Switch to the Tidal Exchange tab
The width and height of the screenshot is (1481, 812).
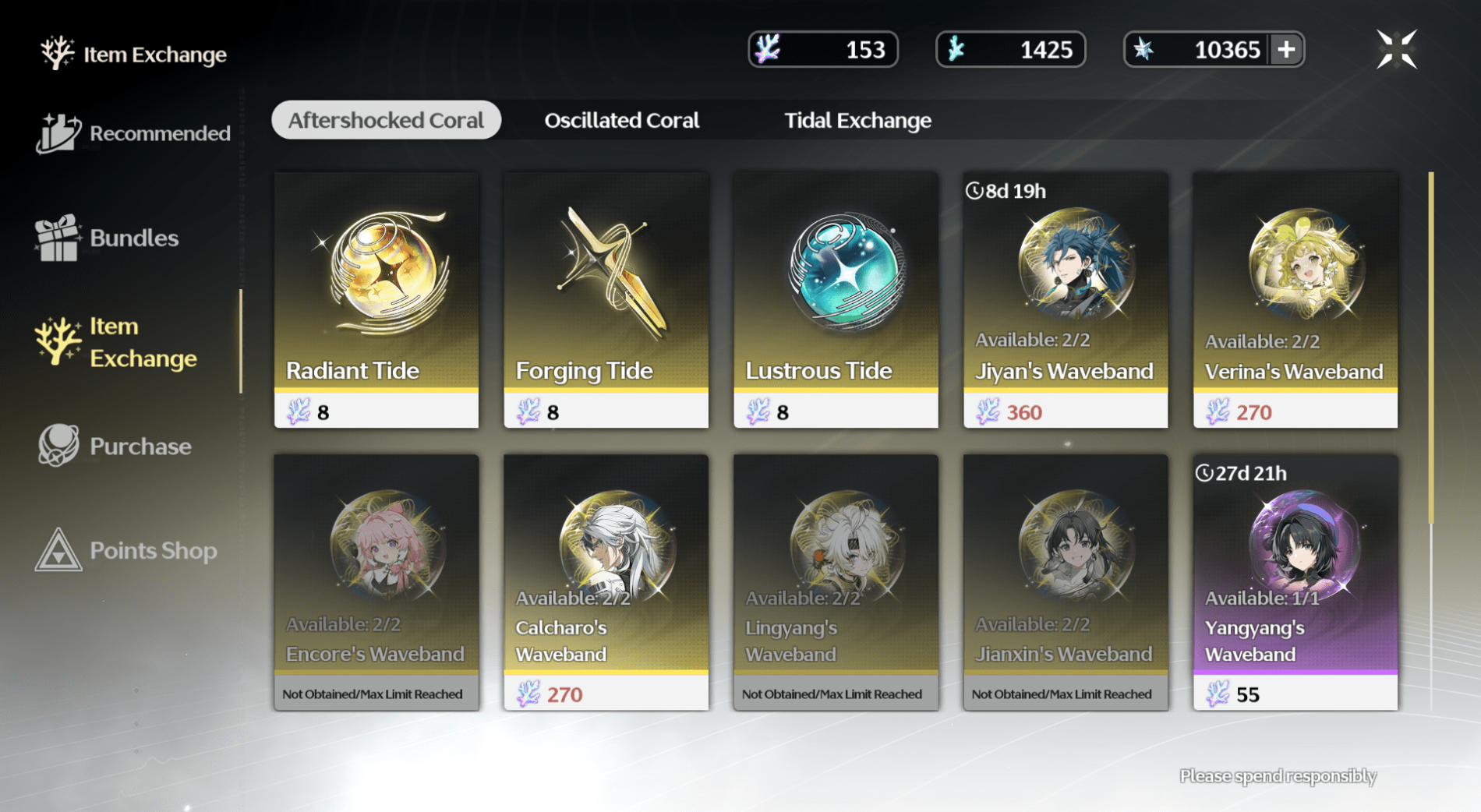857,120
